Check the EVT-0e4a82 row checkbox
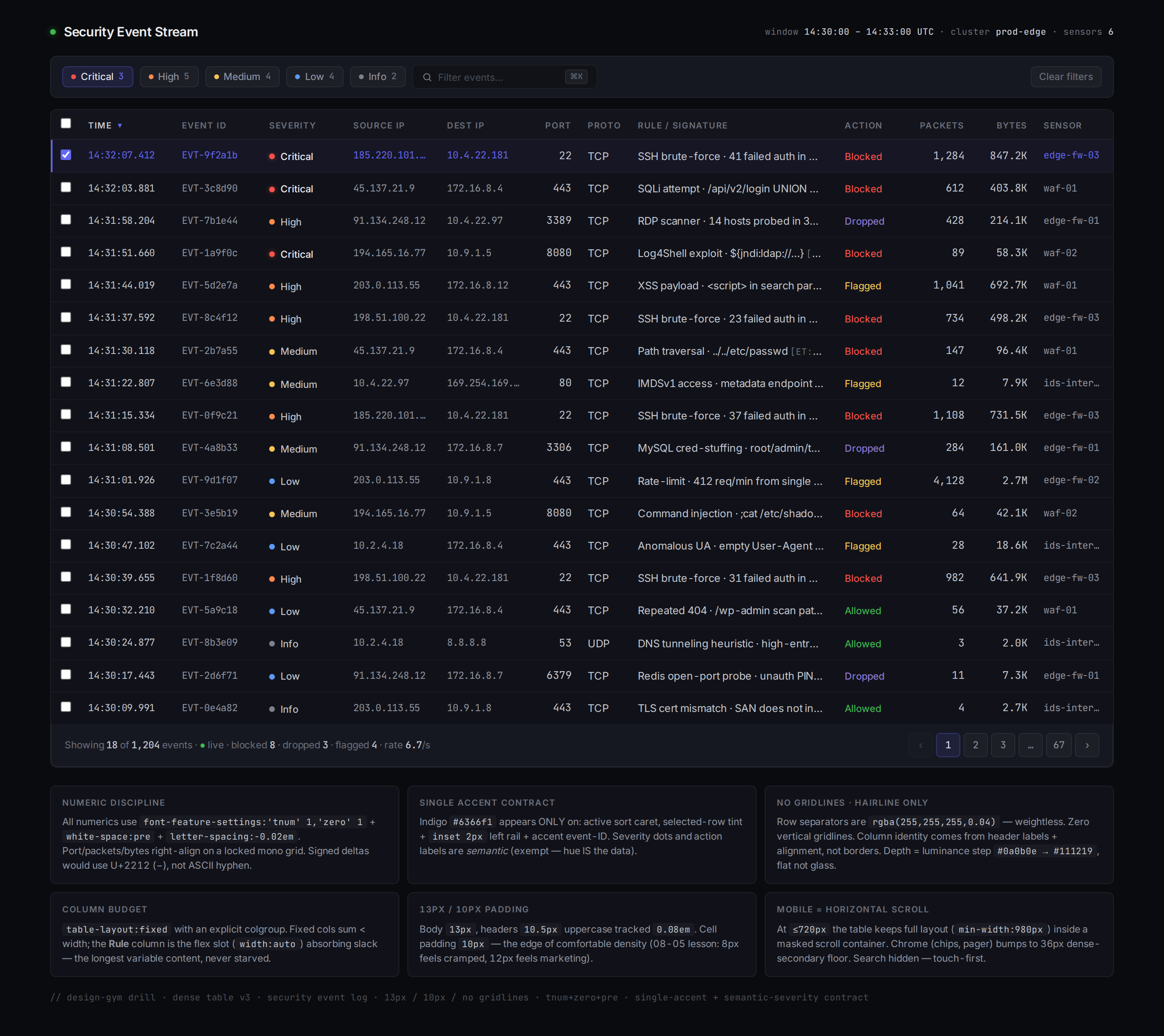This screenshot has width=1164, height=1036. (66, 707)
